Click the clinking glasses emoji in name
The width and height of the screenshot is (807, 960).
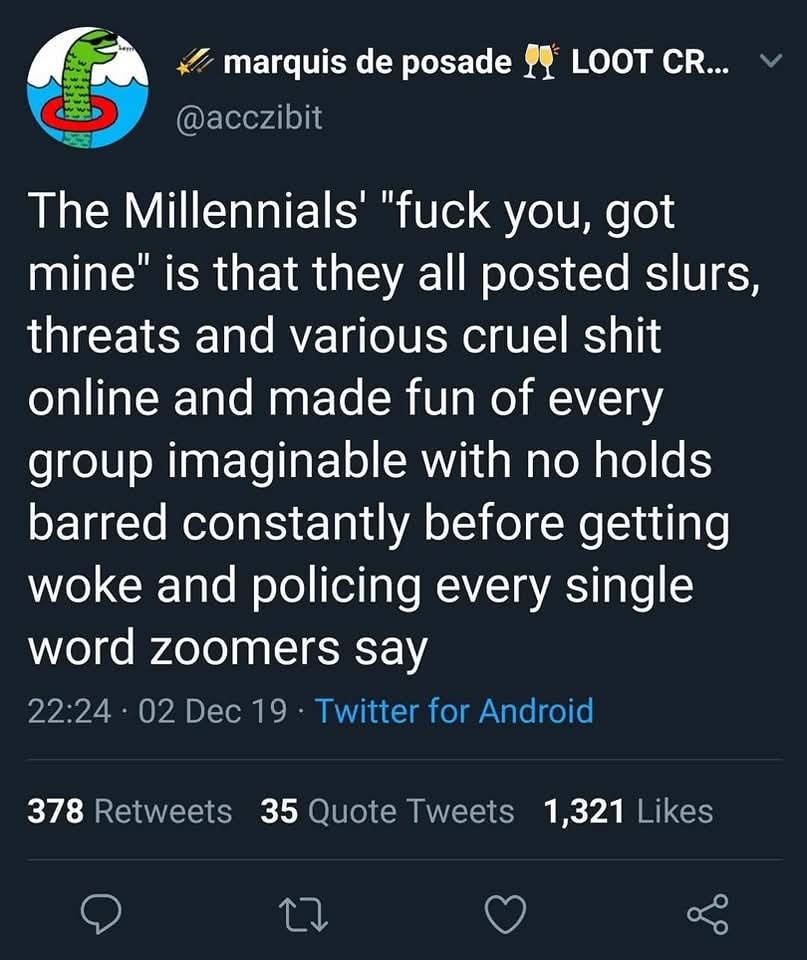point(540,63)
